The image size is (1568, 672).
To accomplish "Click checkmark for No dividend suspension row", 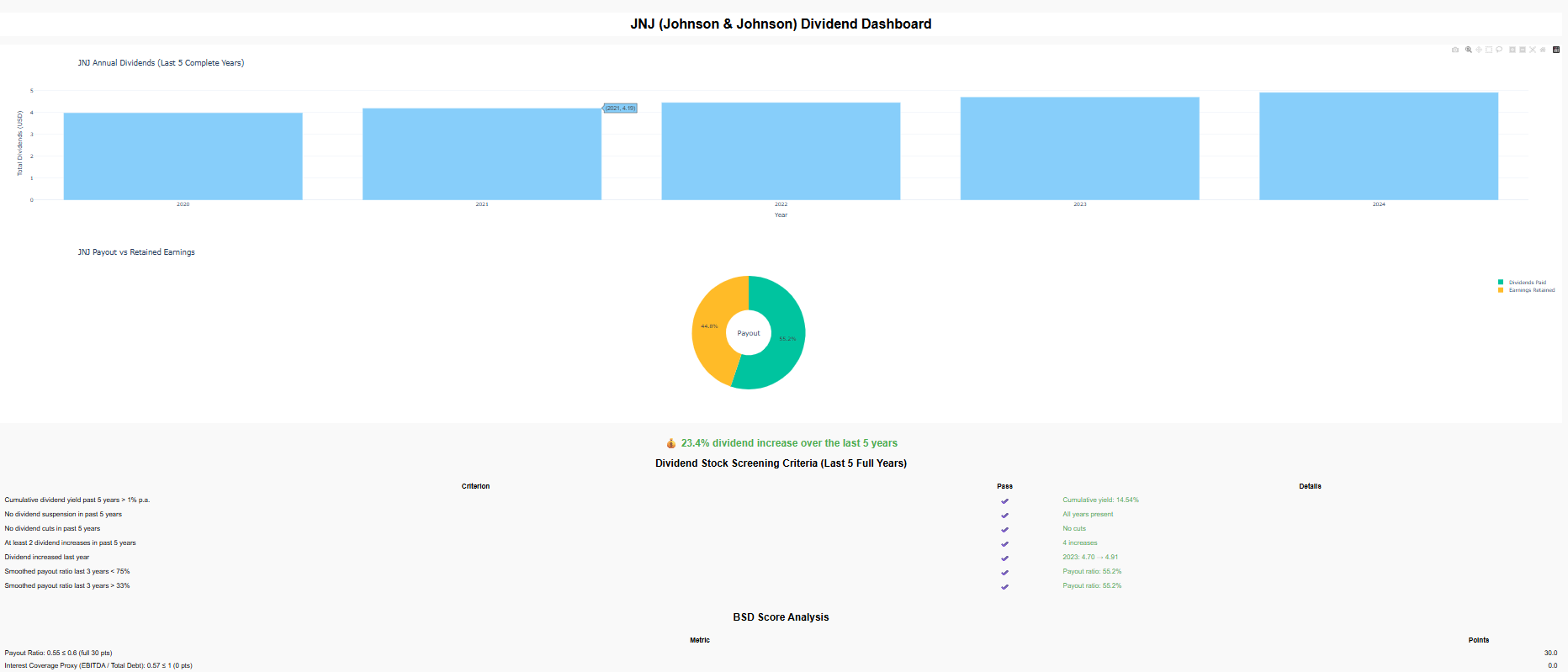I will pos(1004,515).
